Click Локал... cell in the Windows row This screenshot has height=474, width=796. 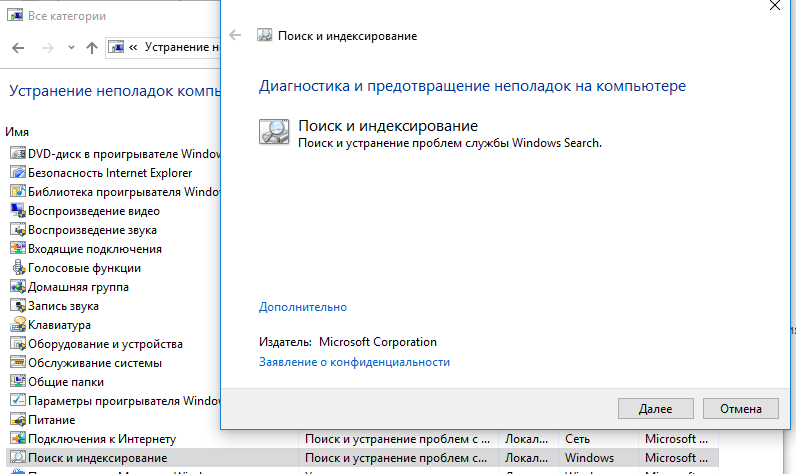[x=527, y=458]
